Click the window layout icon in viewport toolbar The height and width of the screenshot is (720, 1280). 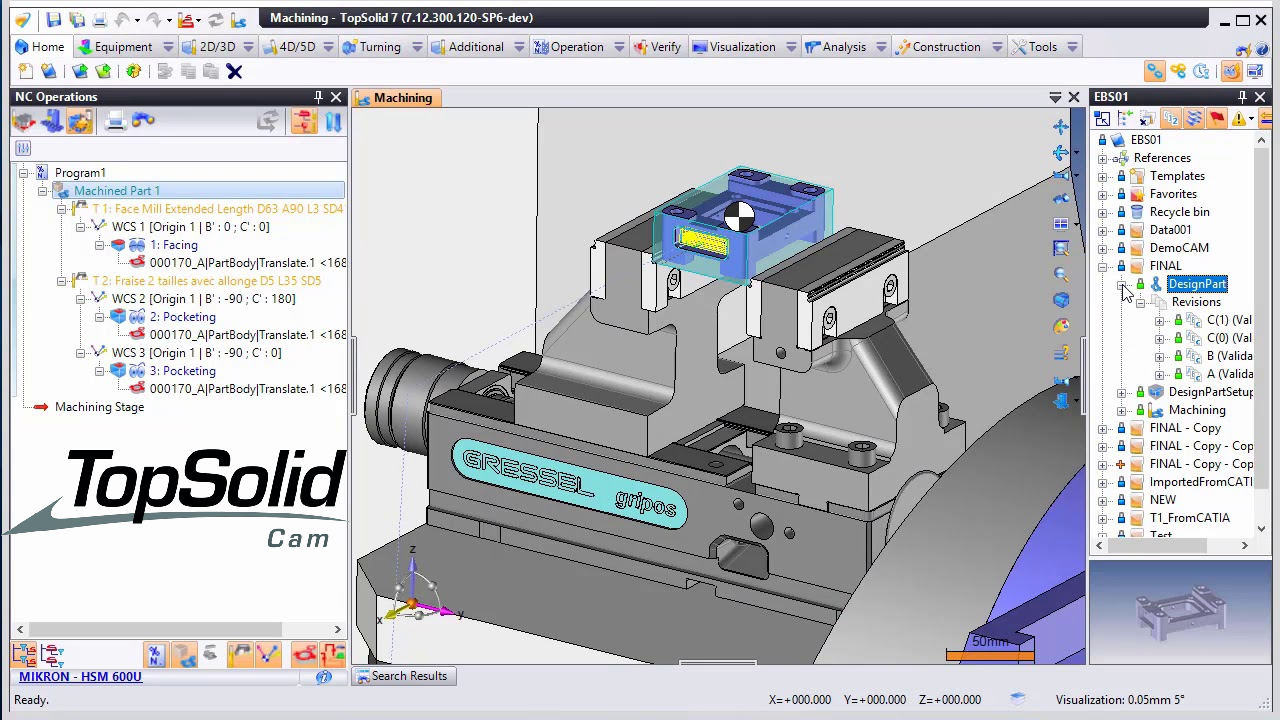tap(1061, 223)
